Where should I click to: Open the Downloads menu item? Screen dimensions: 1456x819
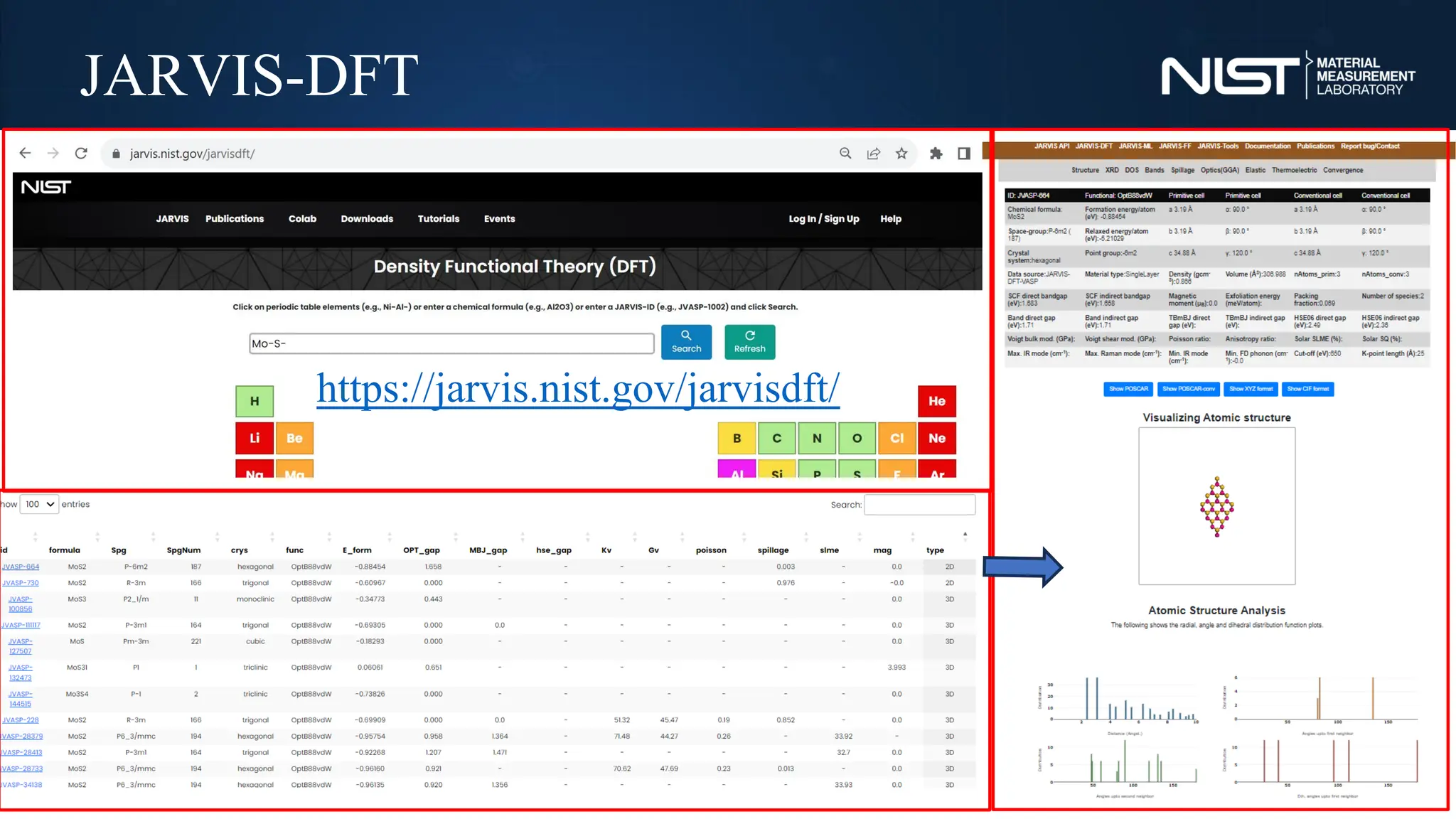click(367, 218)
